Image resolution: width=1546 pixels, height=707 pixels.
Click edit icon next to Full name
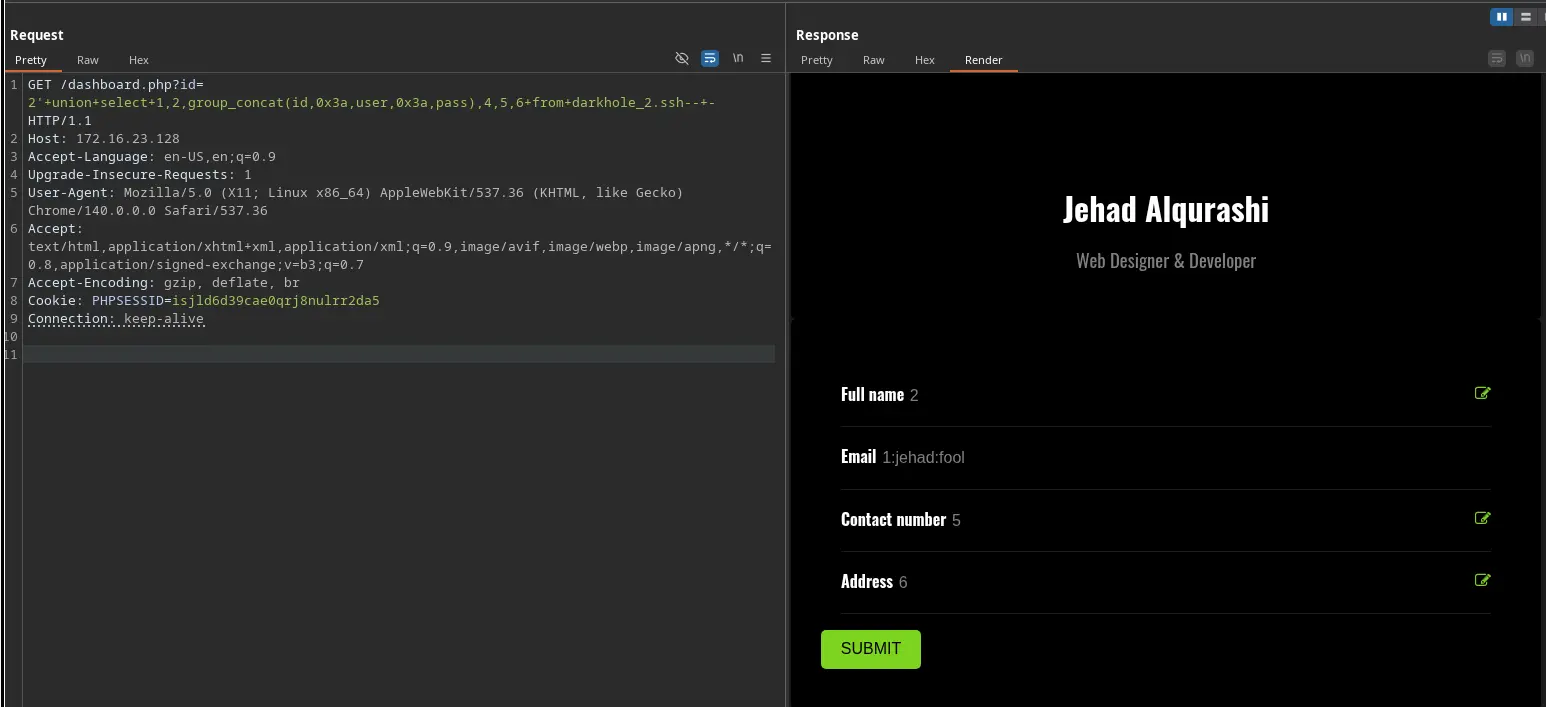click(x=1482, y=393)
